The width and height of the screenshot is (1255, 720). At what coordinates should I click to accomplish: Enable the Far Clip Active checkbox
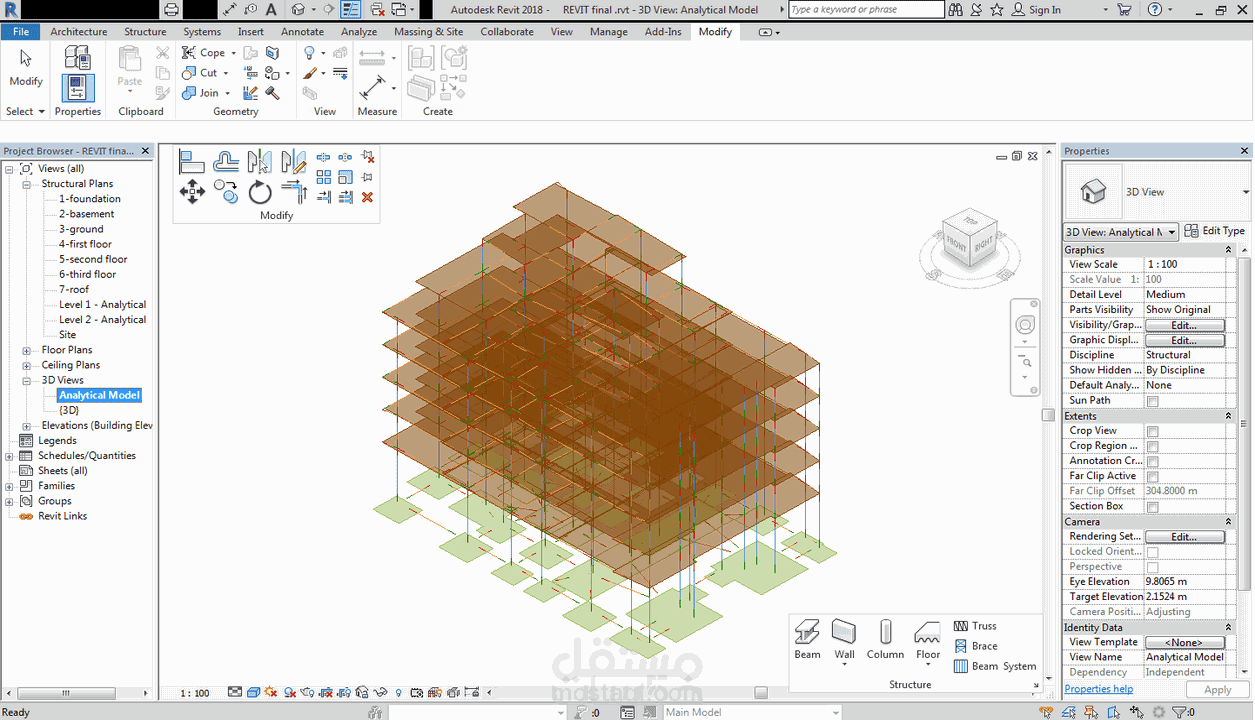(x=1152, y=476)
